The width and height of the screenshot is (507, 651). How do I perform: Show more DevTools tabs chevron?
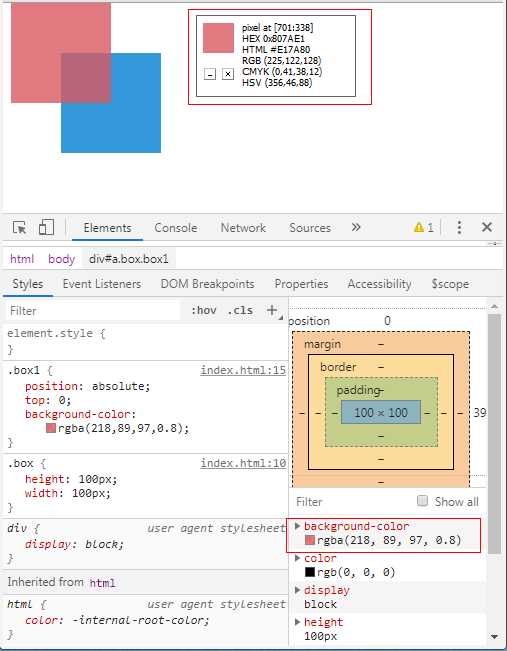[356, 227]
